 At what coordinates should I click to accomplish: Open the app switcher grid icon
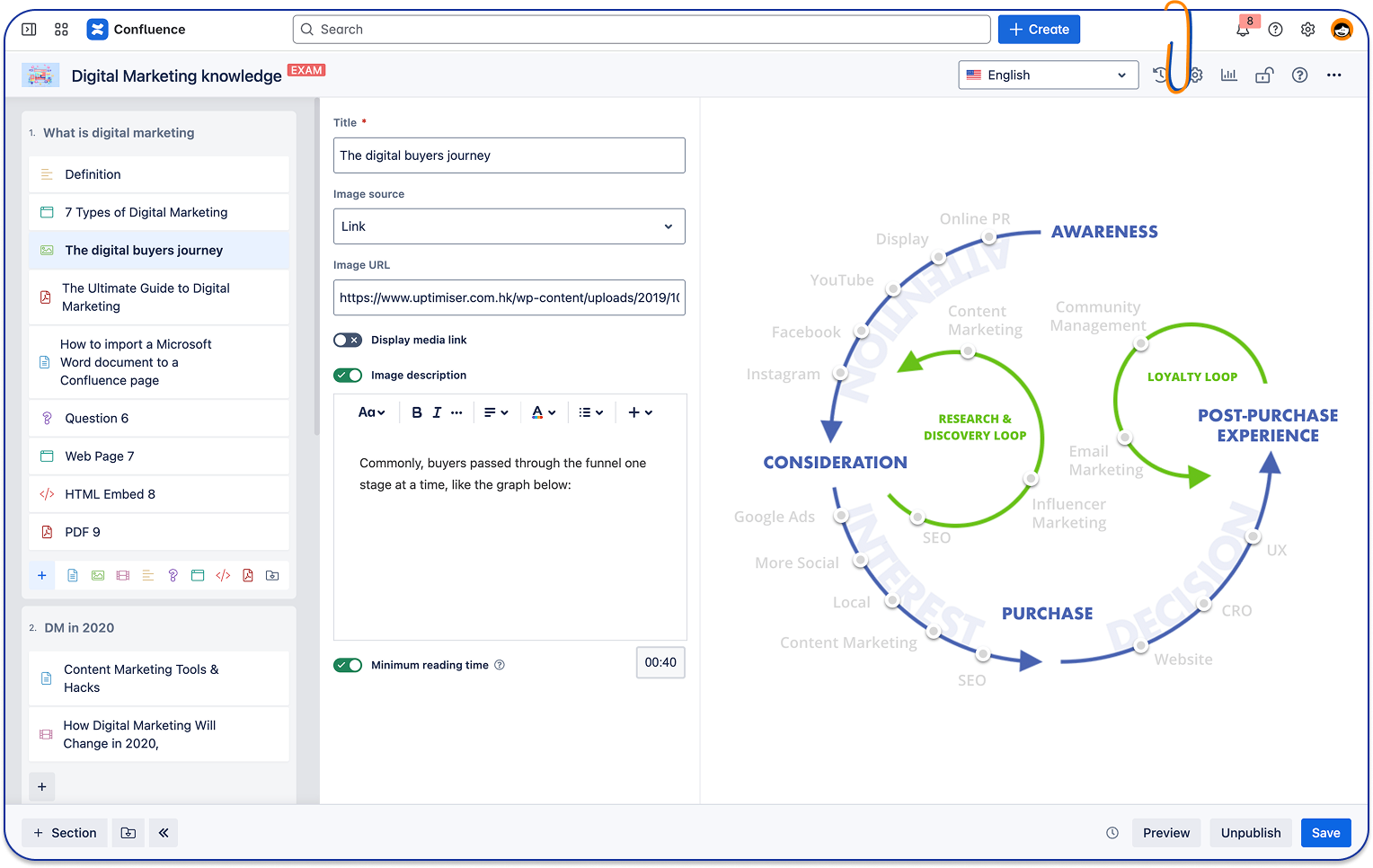click(61, 30)
